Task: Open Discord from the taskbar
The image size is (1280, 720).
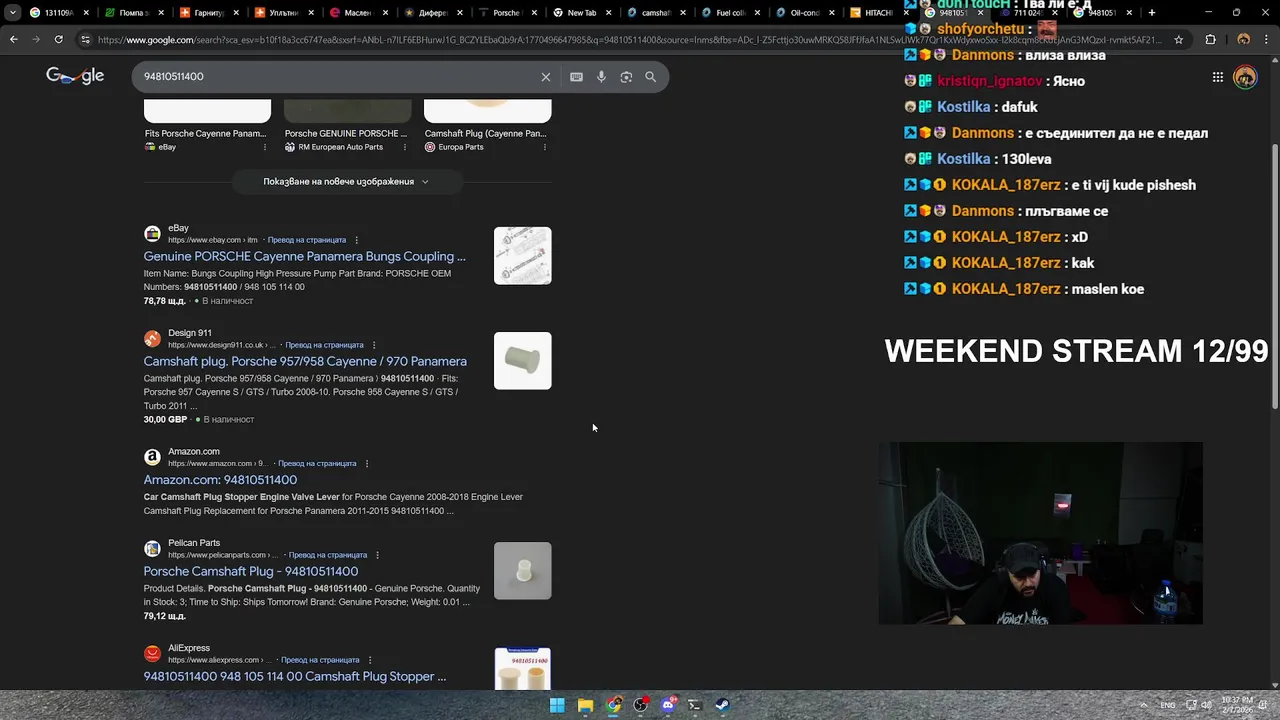Action: tap(668, 705)
